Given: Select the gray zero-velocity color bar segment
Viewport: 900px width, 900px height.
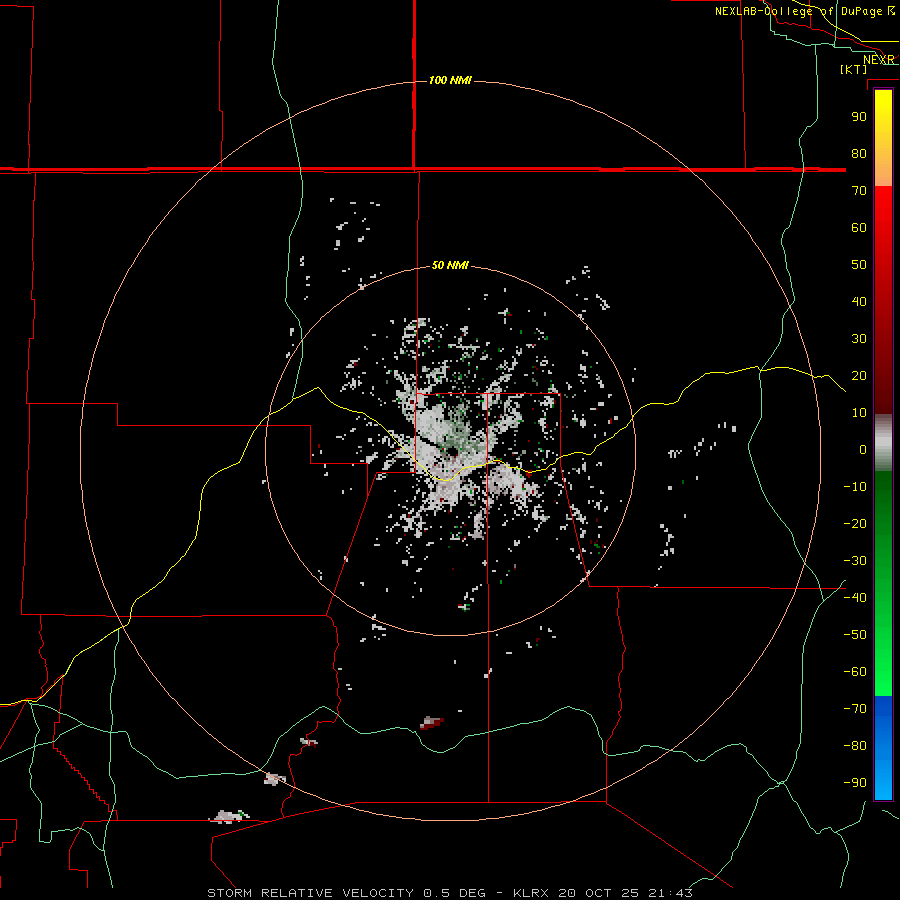Looking at the screenshot, I should point(883,443).
